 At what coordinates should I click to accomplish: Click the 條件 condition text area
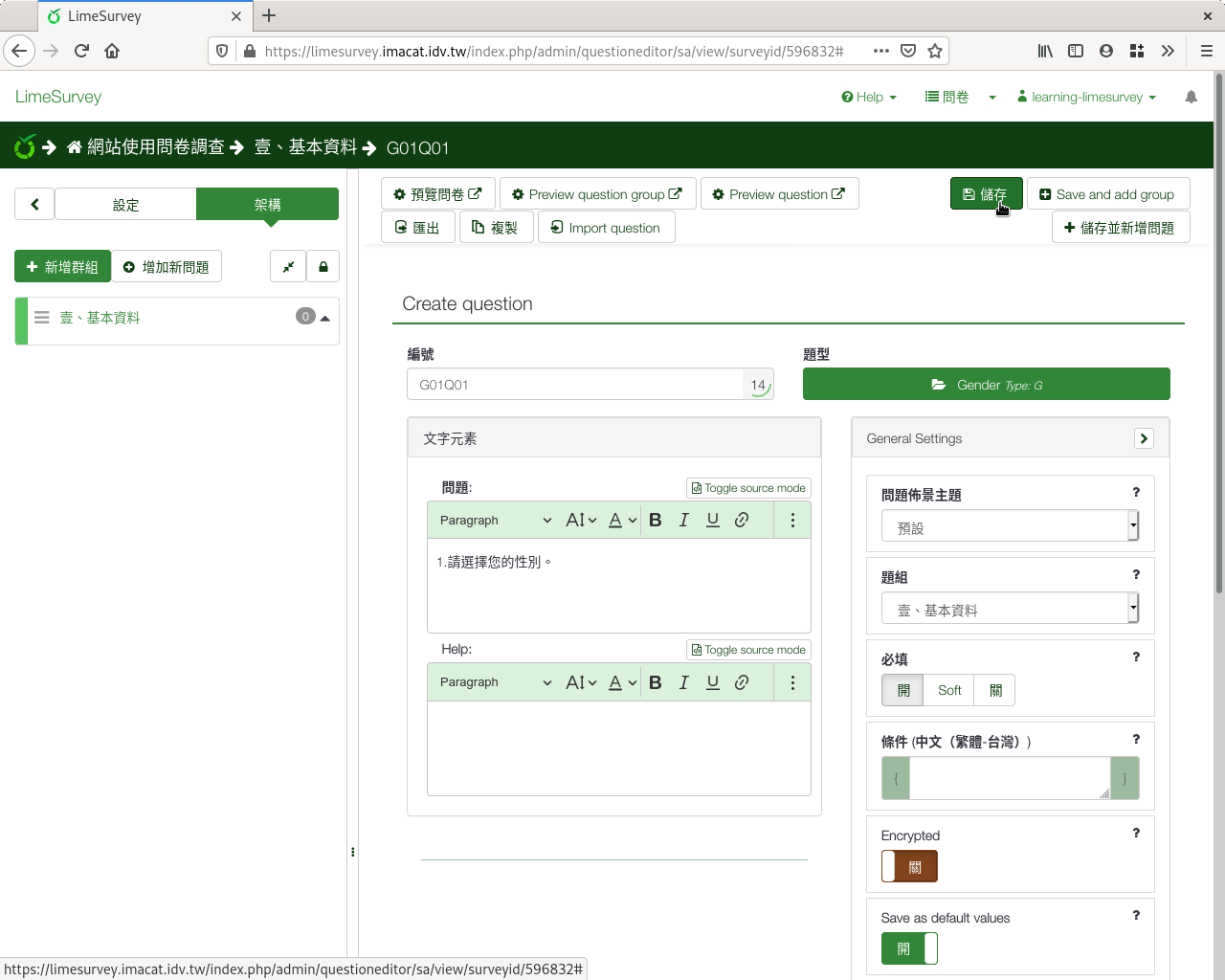pos(1010,778)
